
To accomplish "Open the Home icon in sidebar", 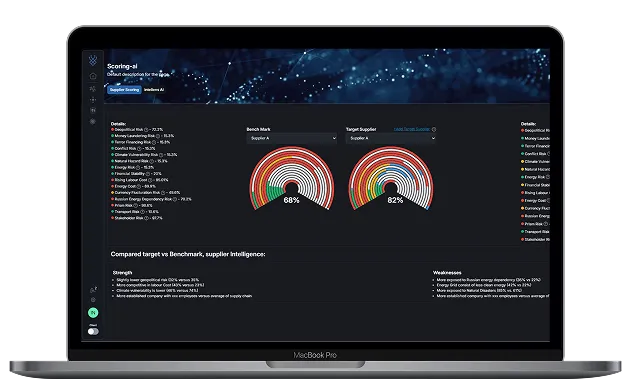I will coord(93,76).
